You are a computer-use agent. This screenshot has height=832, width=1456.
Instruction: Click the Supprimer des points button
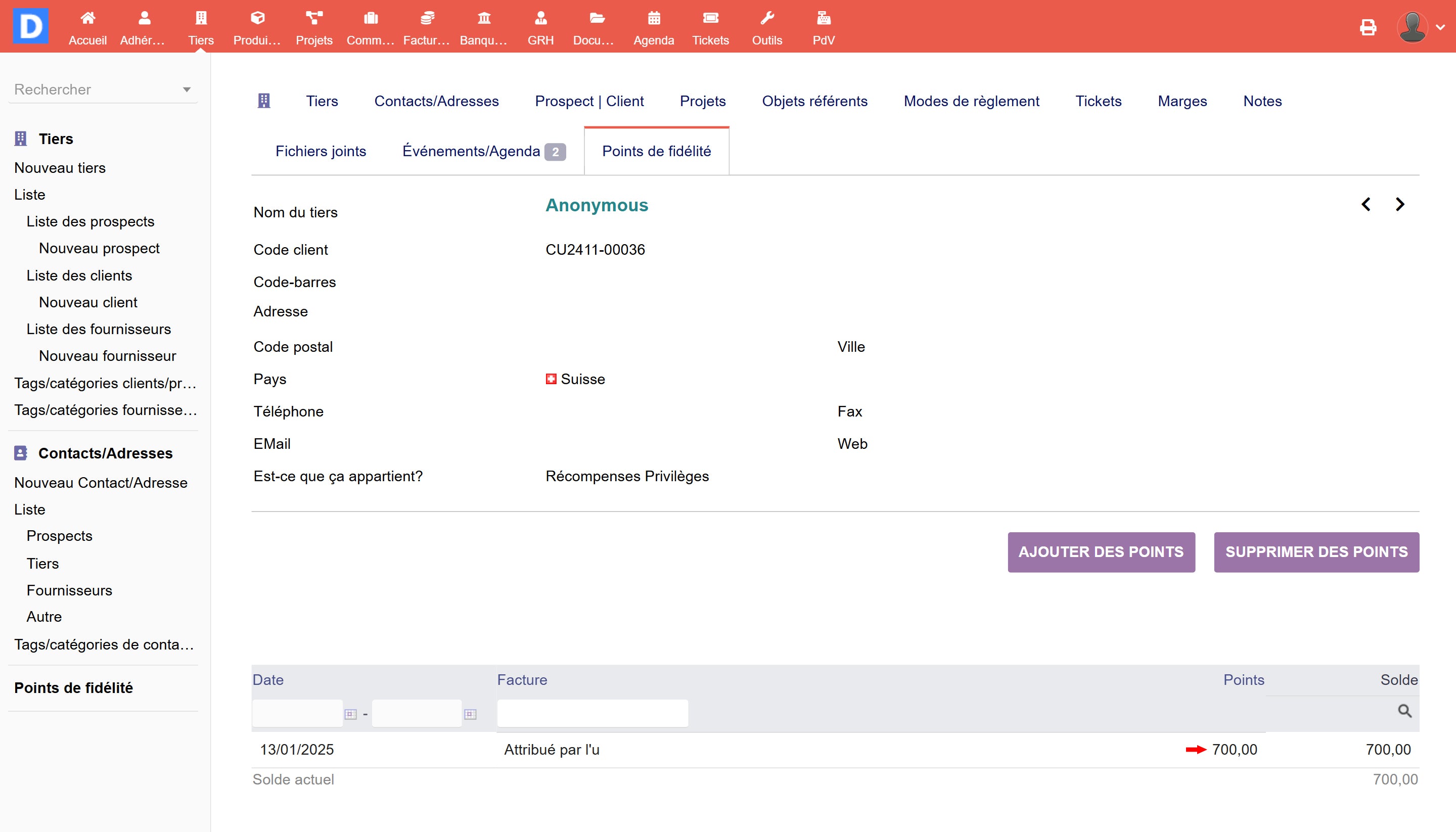(1316, 552)
